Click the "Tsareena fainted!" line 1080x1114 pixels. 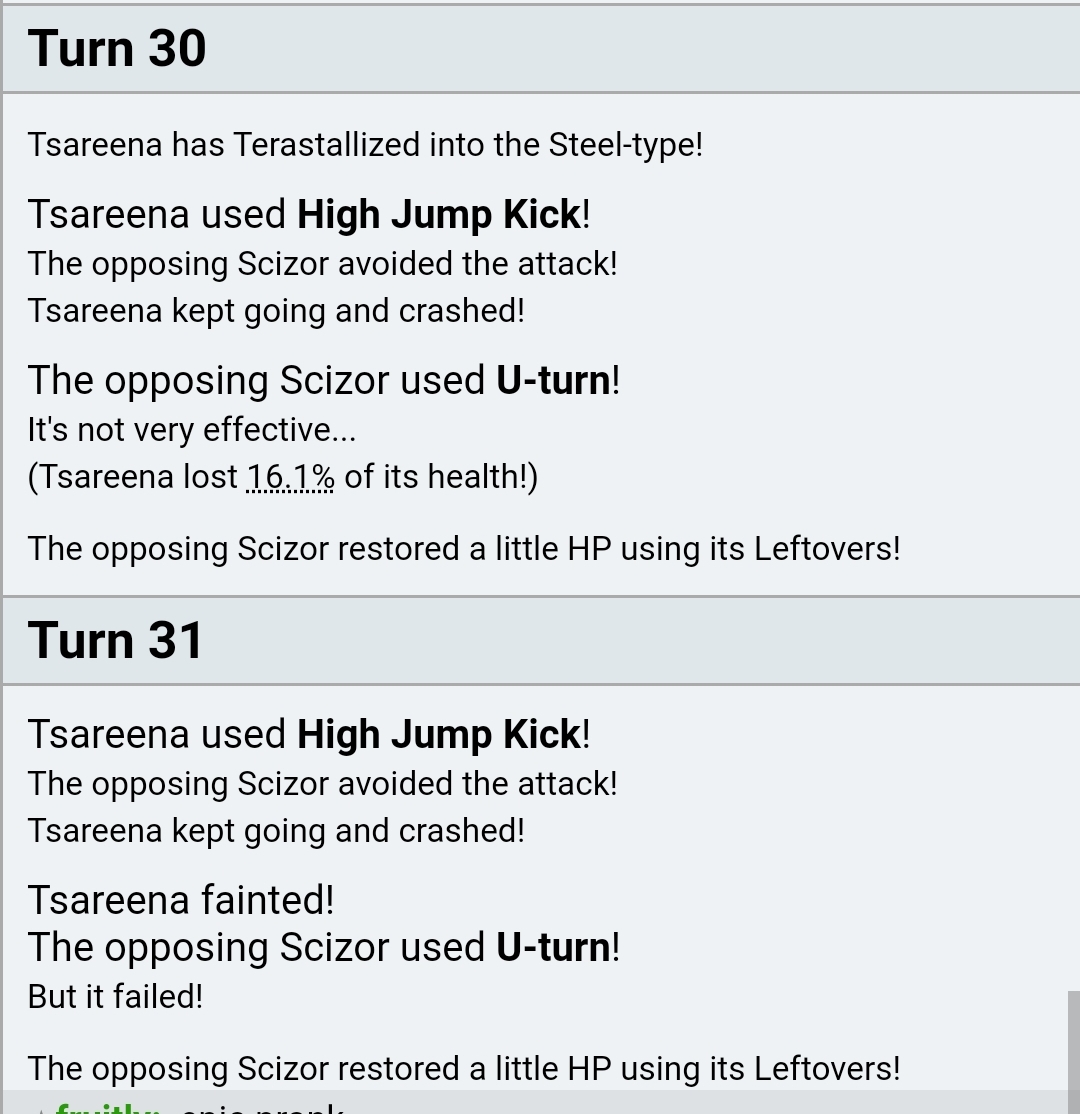[x=180, y=900]
